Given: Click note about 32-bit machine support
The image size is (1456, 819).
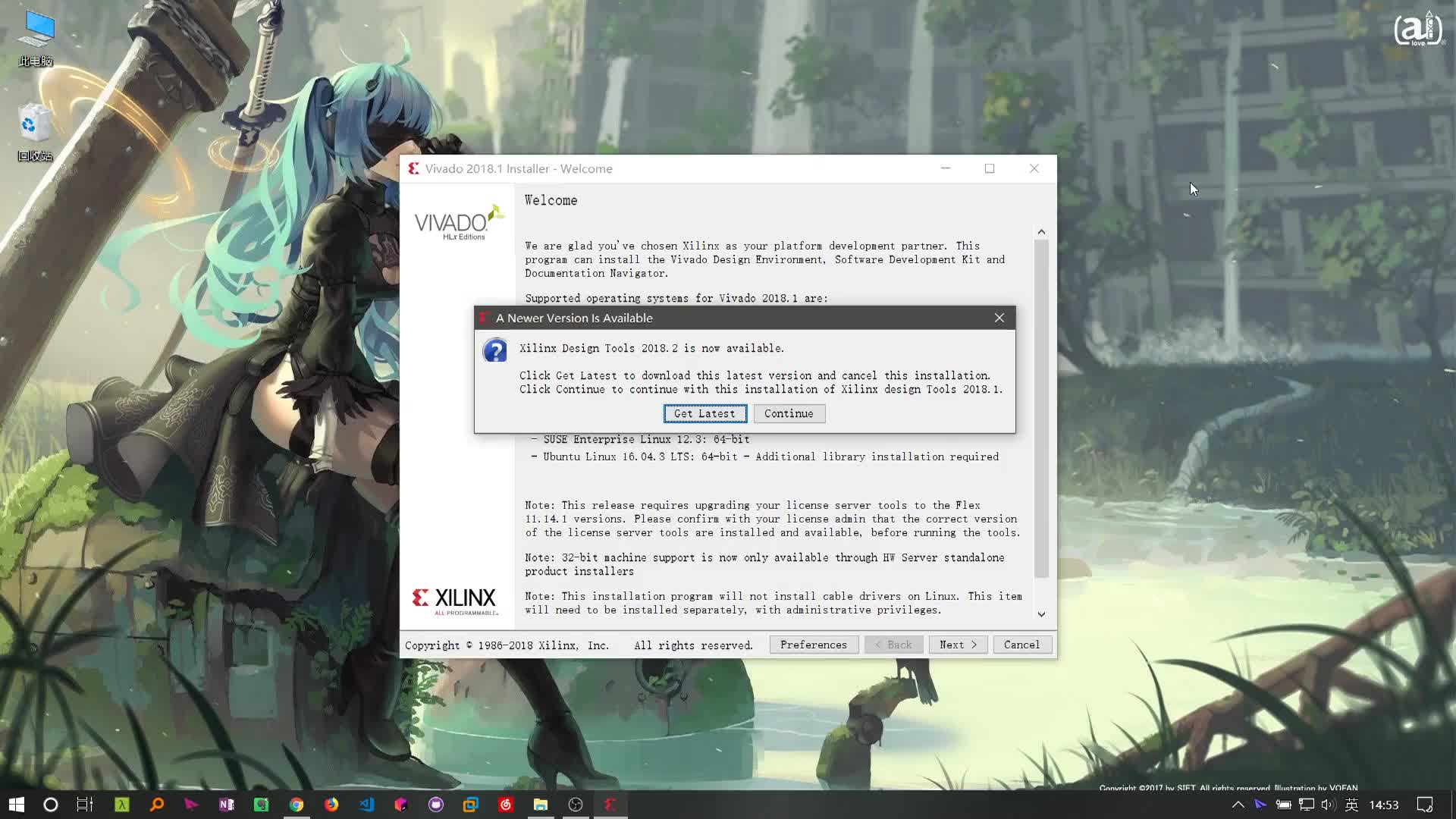Looking at the screenshot, I should pos(764,564).
